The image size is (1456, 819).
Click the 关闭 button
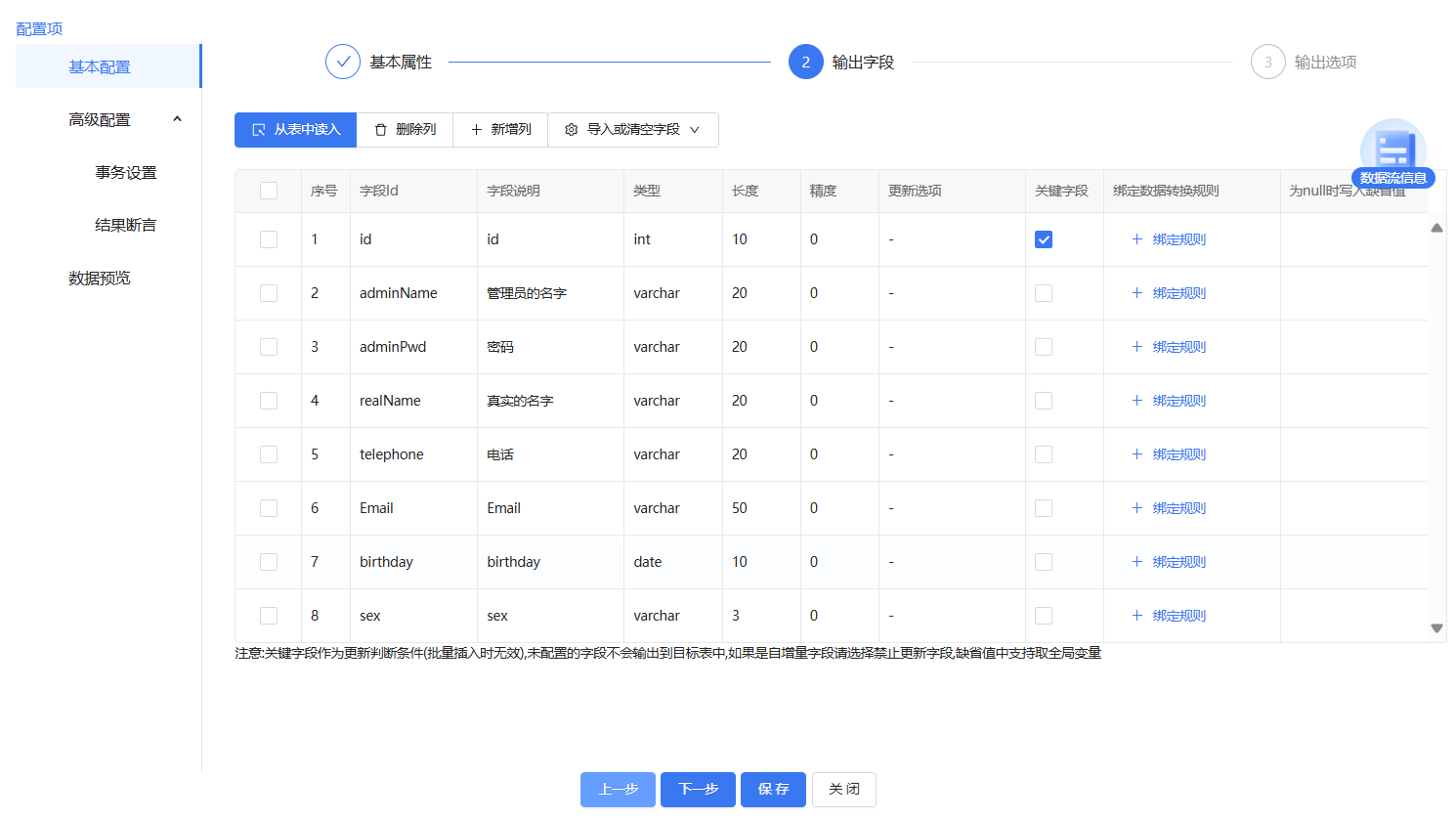[844, 790]
